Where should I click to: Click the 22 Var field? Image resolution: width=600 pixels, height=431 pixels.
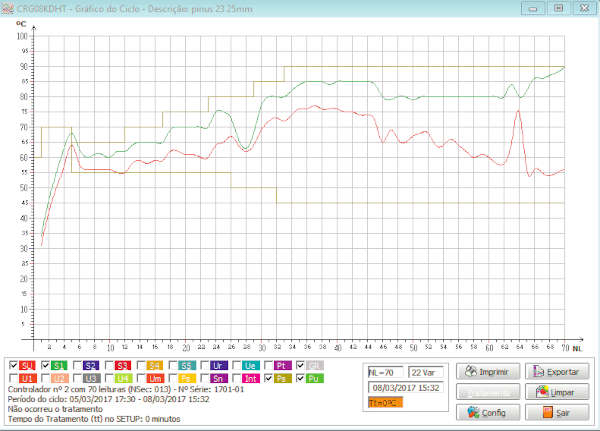click(427, 372)
